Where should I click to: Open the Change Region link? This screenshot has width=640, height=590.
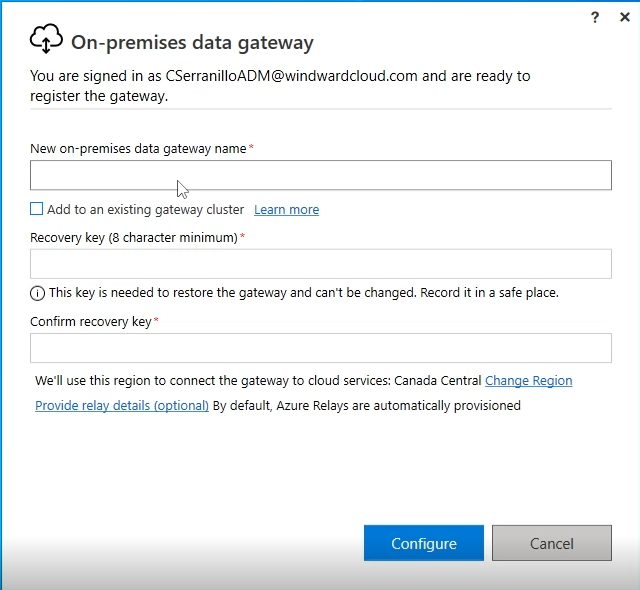tap(529, 381)
